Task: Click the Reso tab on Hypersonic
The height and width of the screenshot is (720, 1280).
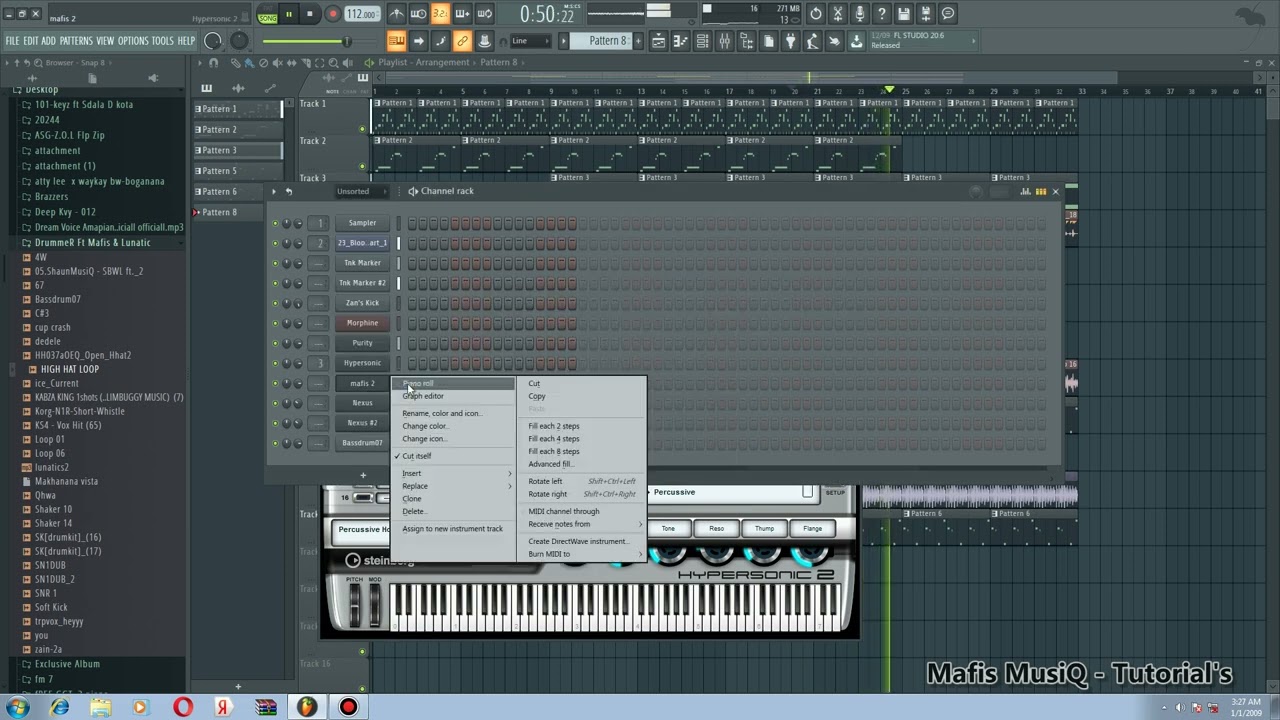Action: [x=716, y=528]
